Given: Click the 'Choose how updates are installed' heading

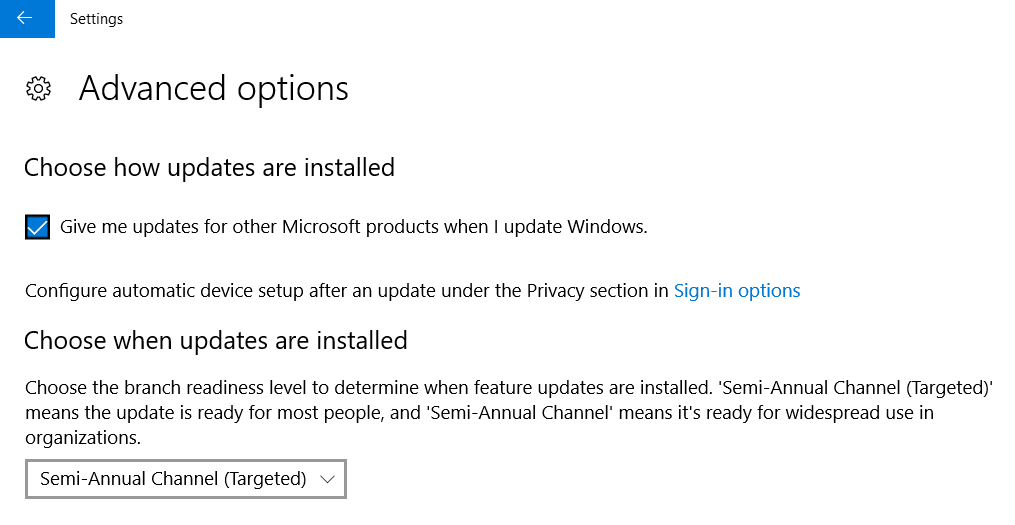Looking at the screenshot, I should pyautogui.click(x=209, y=167).
